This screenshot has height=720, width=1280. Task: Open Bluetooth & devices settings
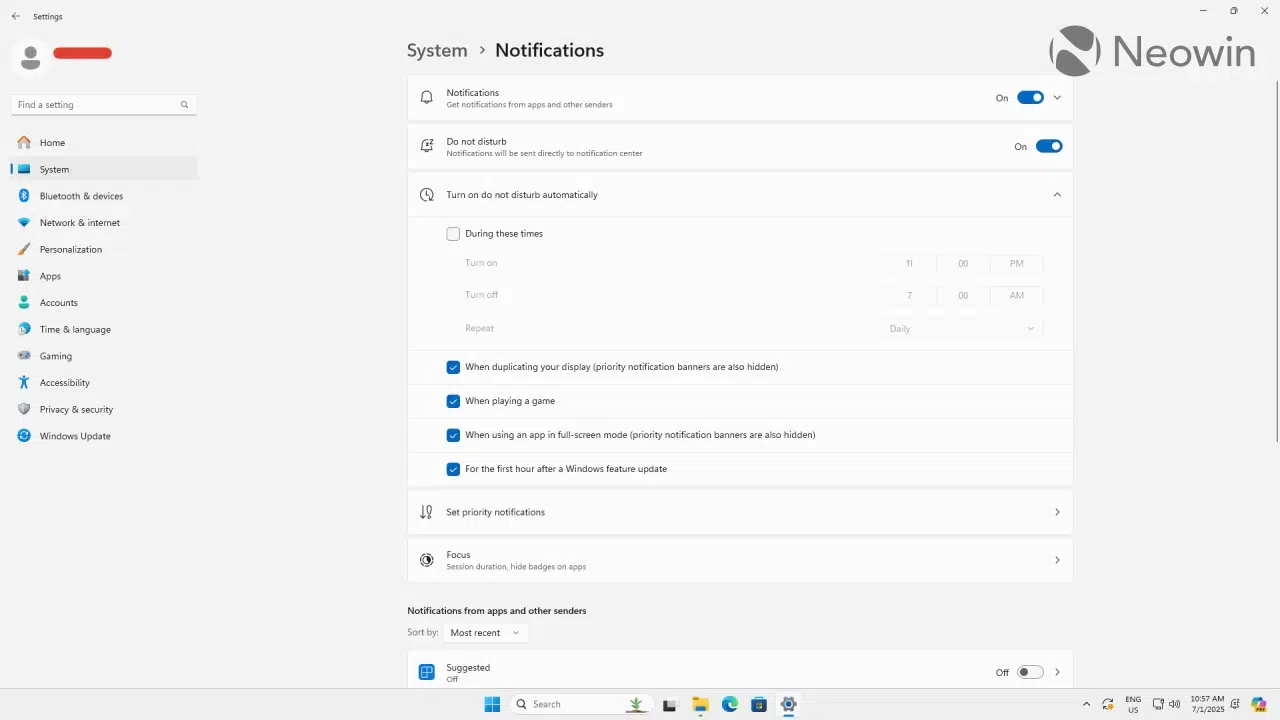[x=104, y=196]
